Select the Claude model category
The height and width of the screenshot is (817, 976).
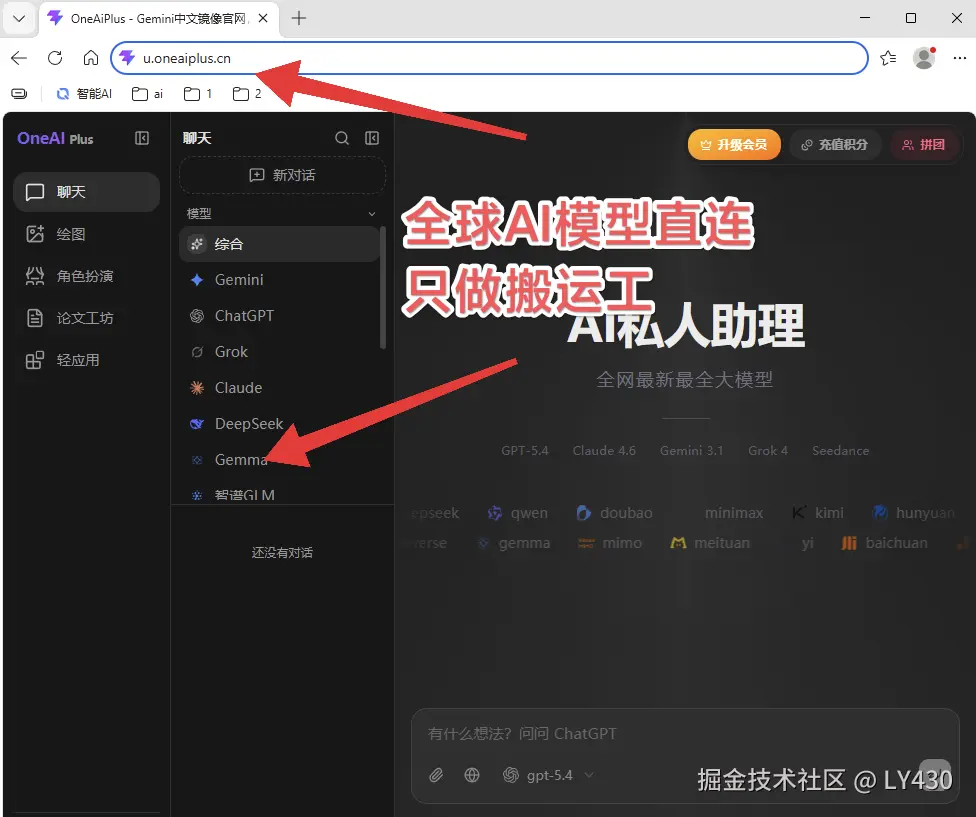[279, 388]
